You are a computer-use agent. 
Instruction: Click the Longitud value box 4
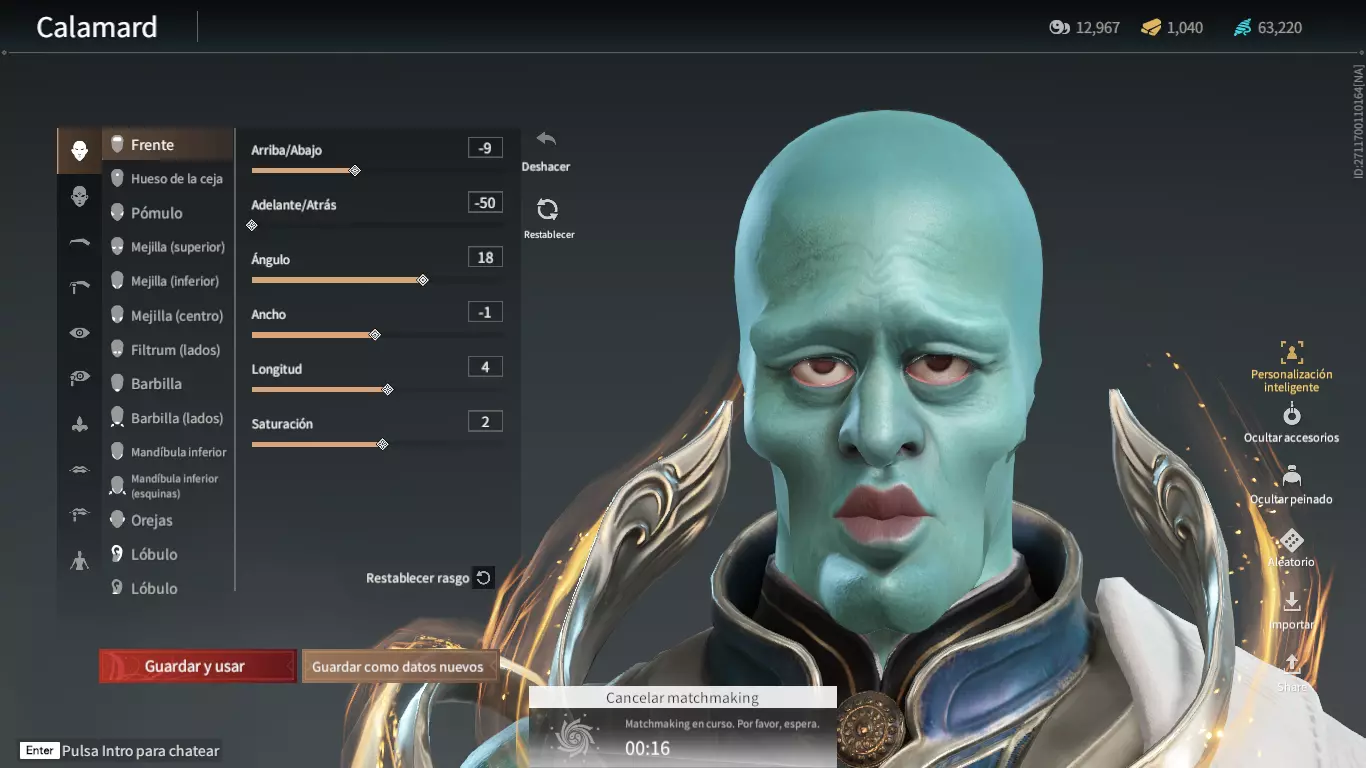point(485,367)
